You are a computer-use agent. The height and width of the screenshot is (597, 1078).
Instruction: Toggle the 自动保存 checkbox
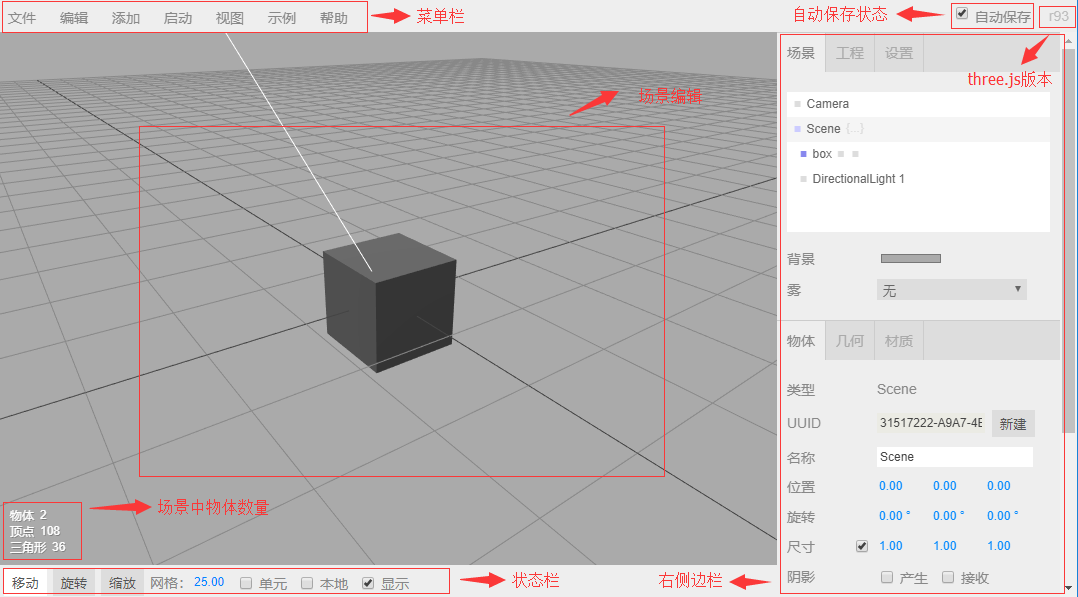coord(962,14)
